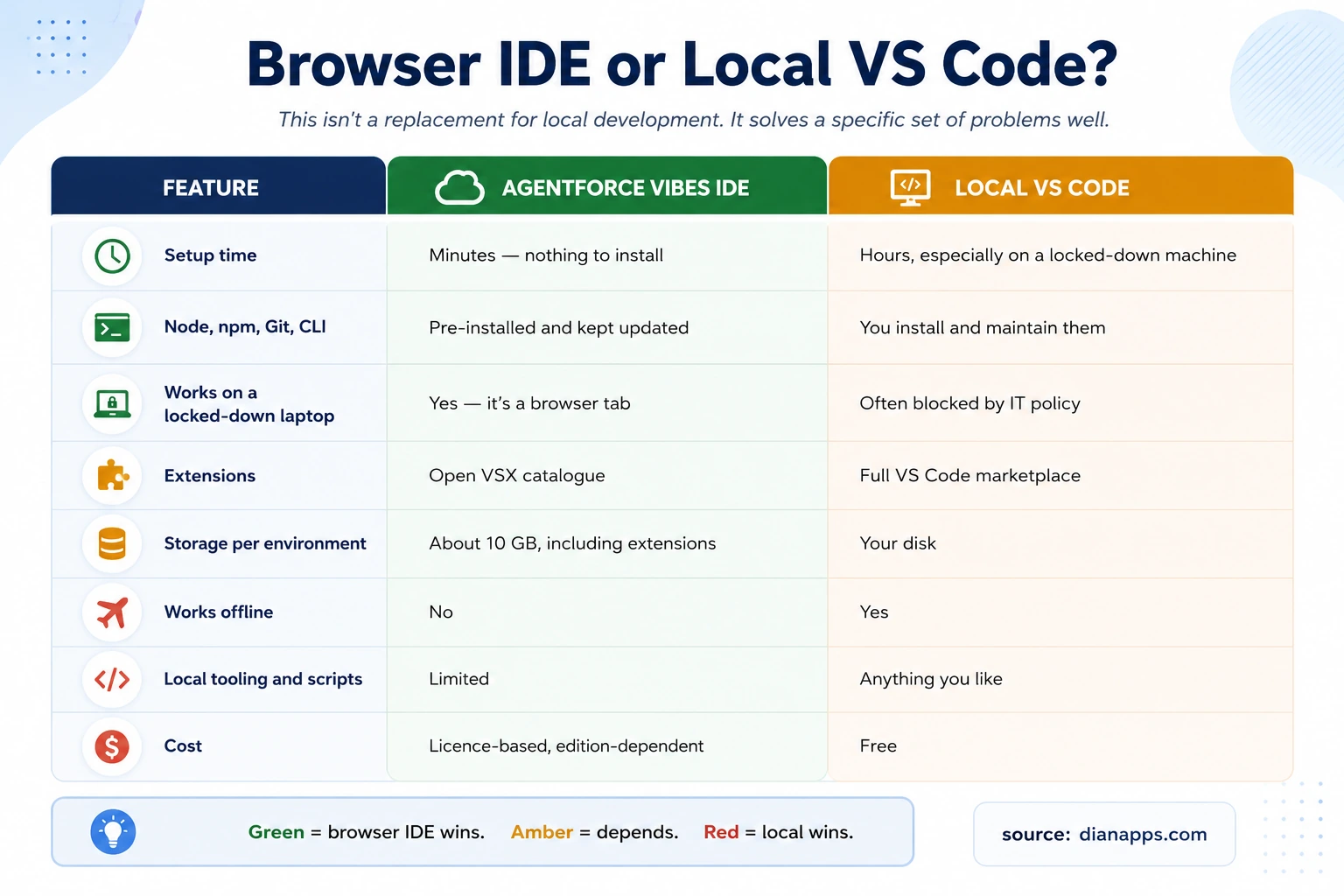
Task: Click the Storage per environment label
Action: click(265, 543)
